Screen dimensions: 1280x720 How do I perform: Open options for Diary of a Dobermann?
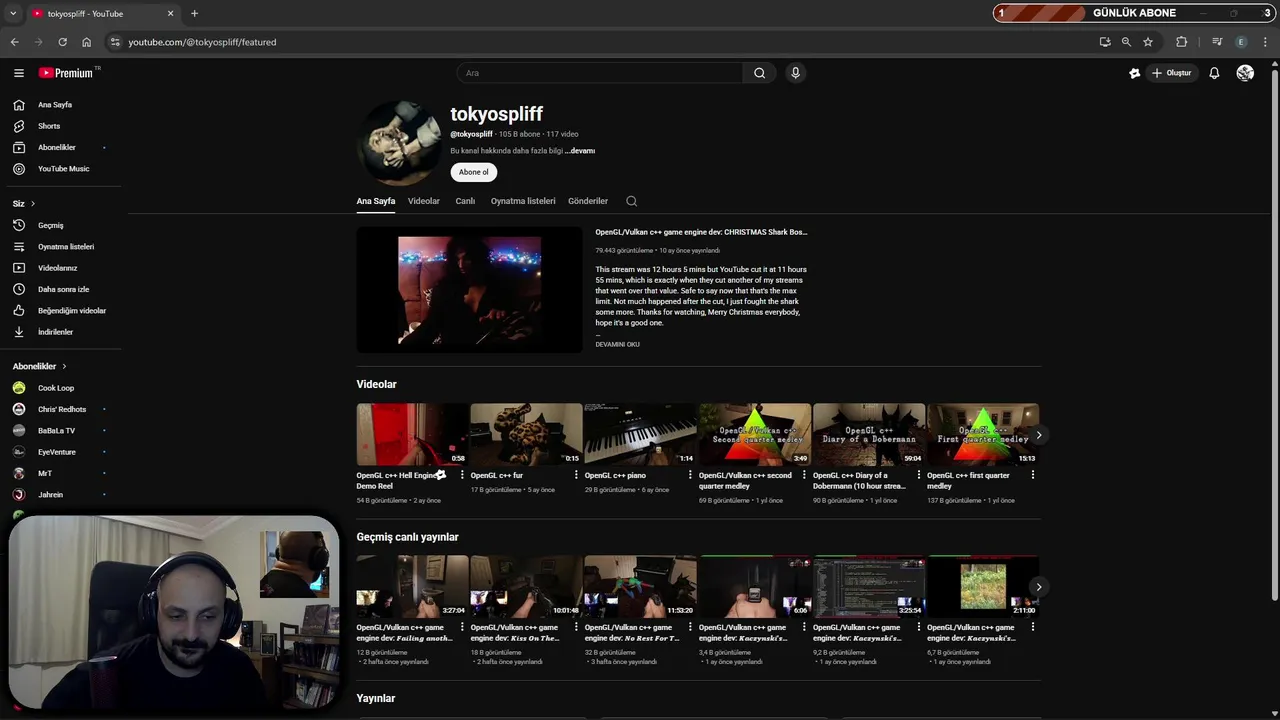click(x=918, y=475)
